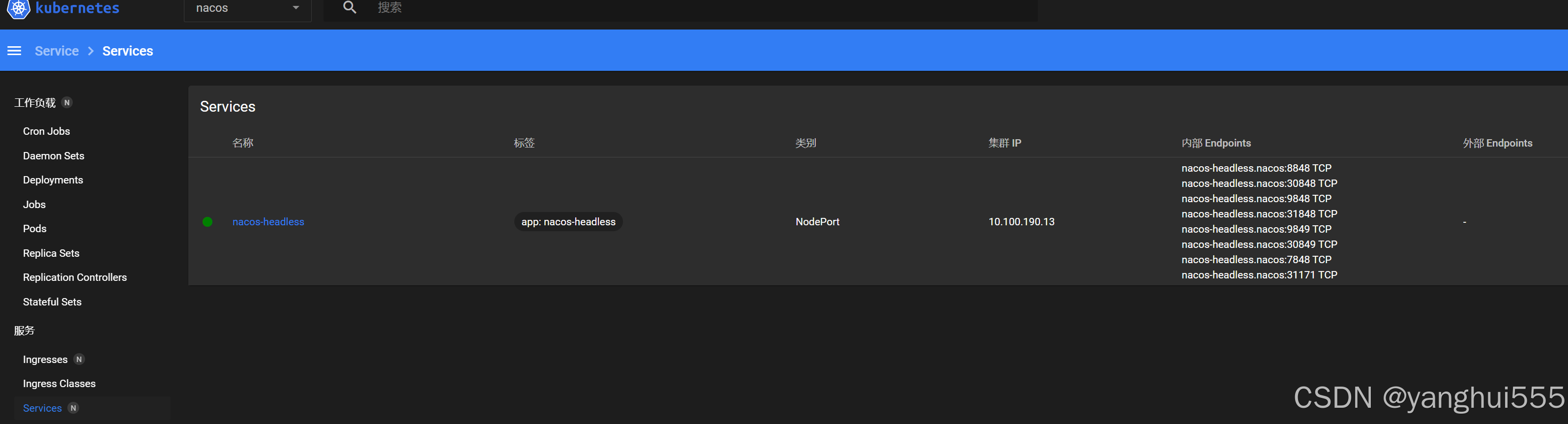The width and height of the screenshot is (1568, 424).
Task: Click endpoint nacos-headless.nacos:30848 TCP
Action: pos(1259,183)
